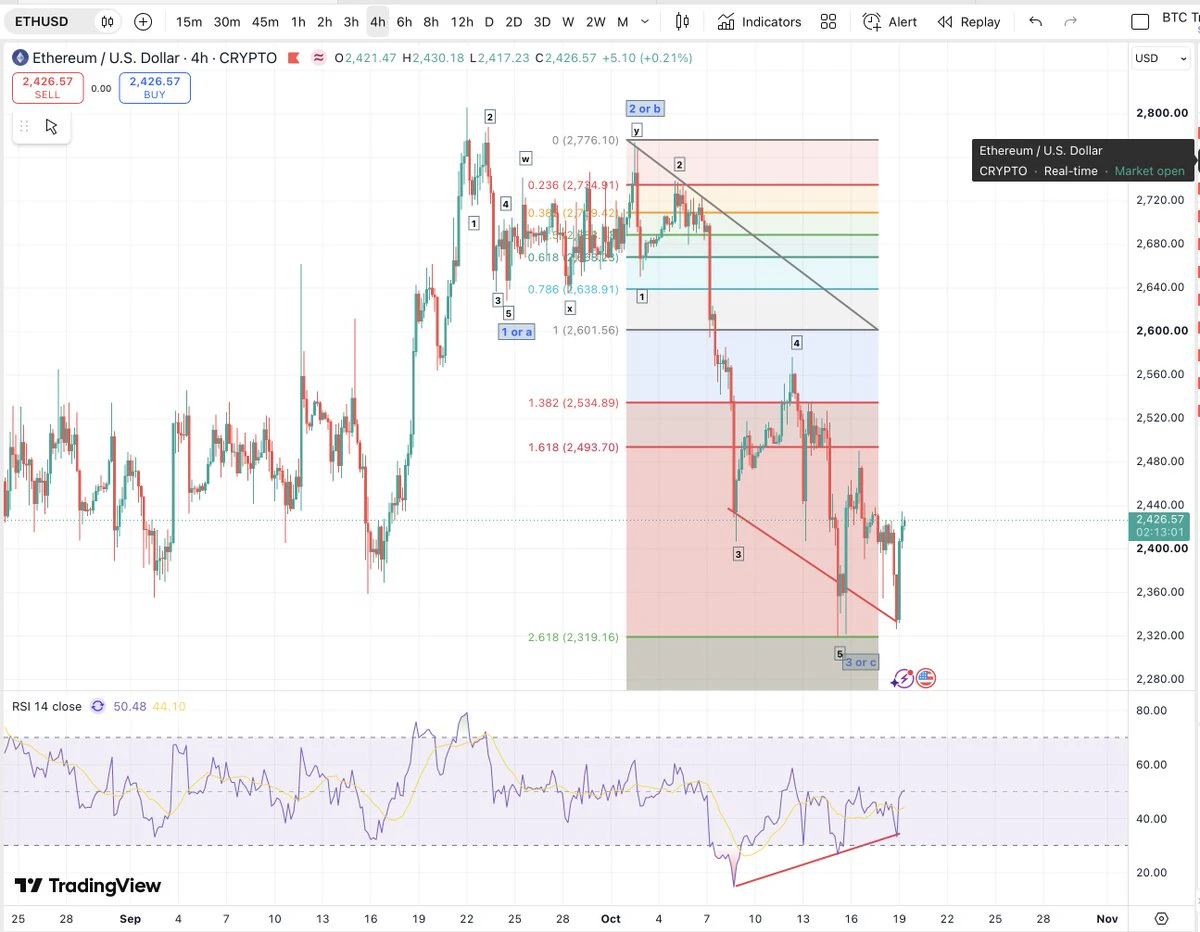Open the indicator templates grid icon
Viewport: 1200px width, 932px height.
pyautogui.click(x=828, y=21)
